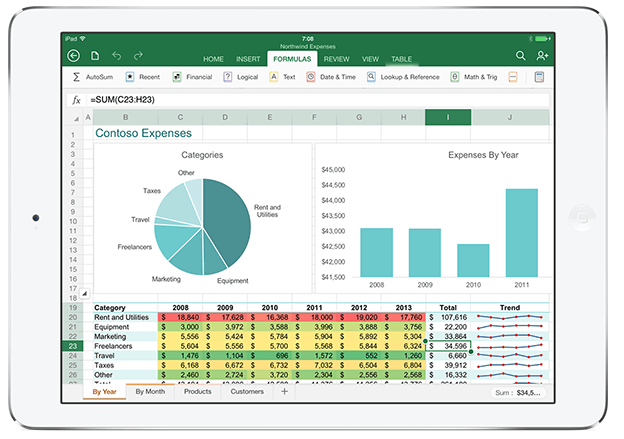The image size is (624, 439).
Task: Open the By Month sheet tab
Action: 150,392
